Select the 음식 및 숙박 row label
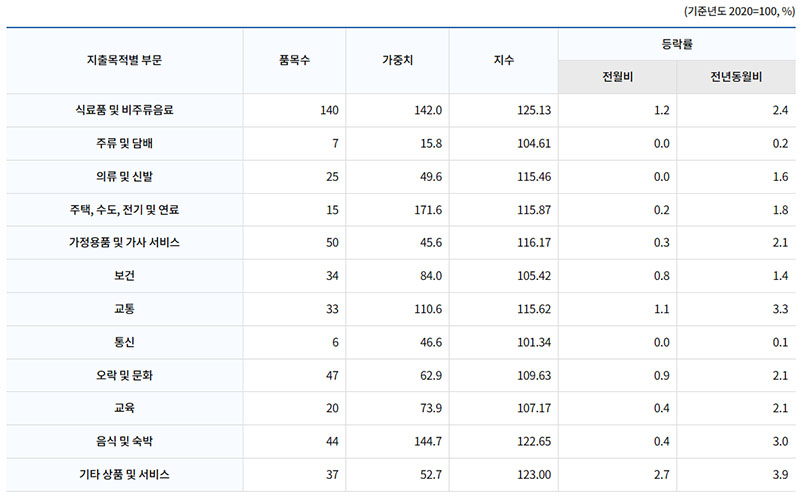 124,441
